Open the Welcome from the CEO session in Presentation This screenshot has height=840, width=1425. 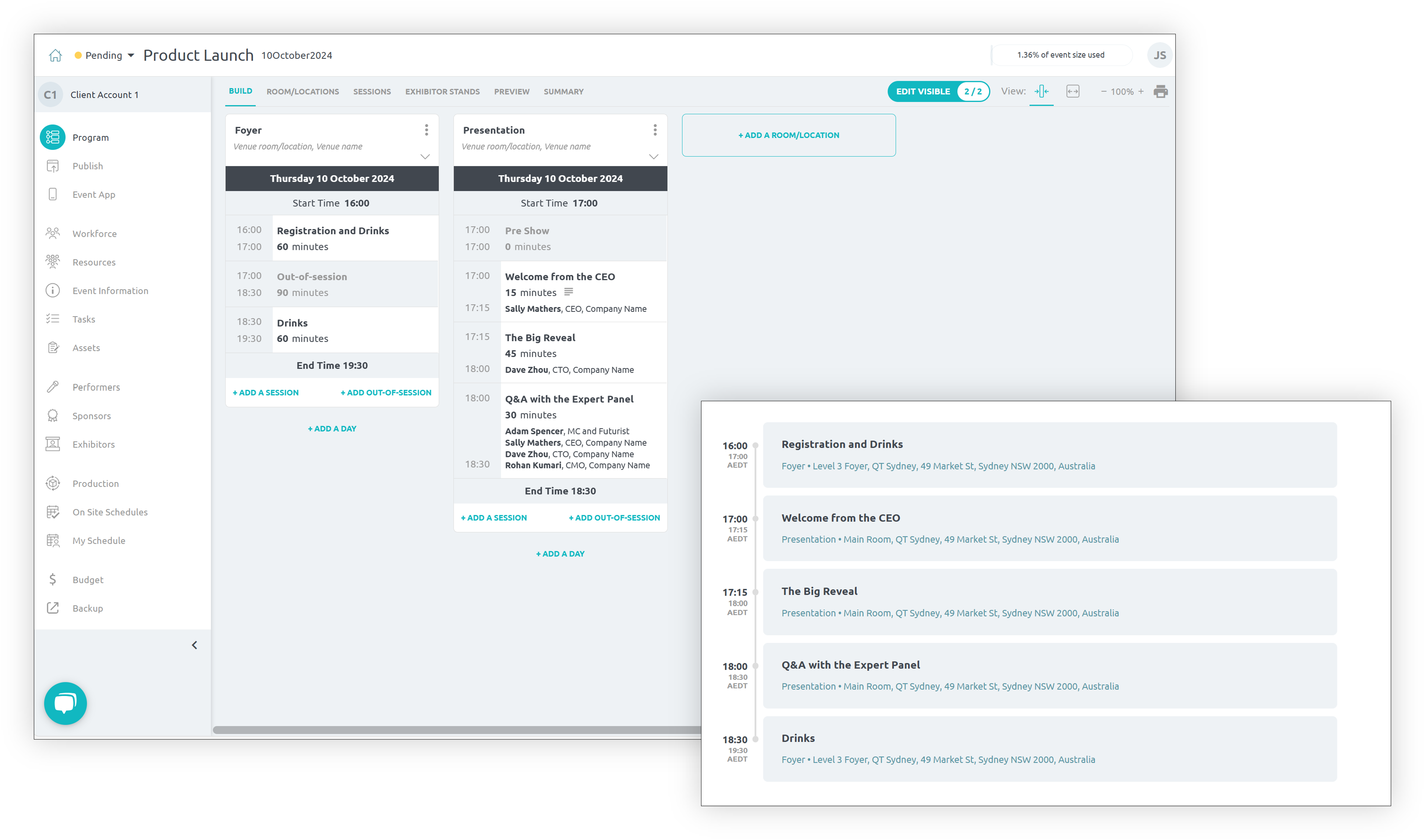click(560, 292)
